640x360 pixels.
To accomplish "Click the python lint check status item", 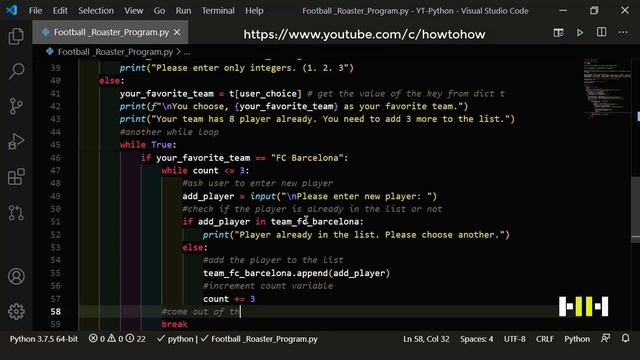I will point(175,339).
